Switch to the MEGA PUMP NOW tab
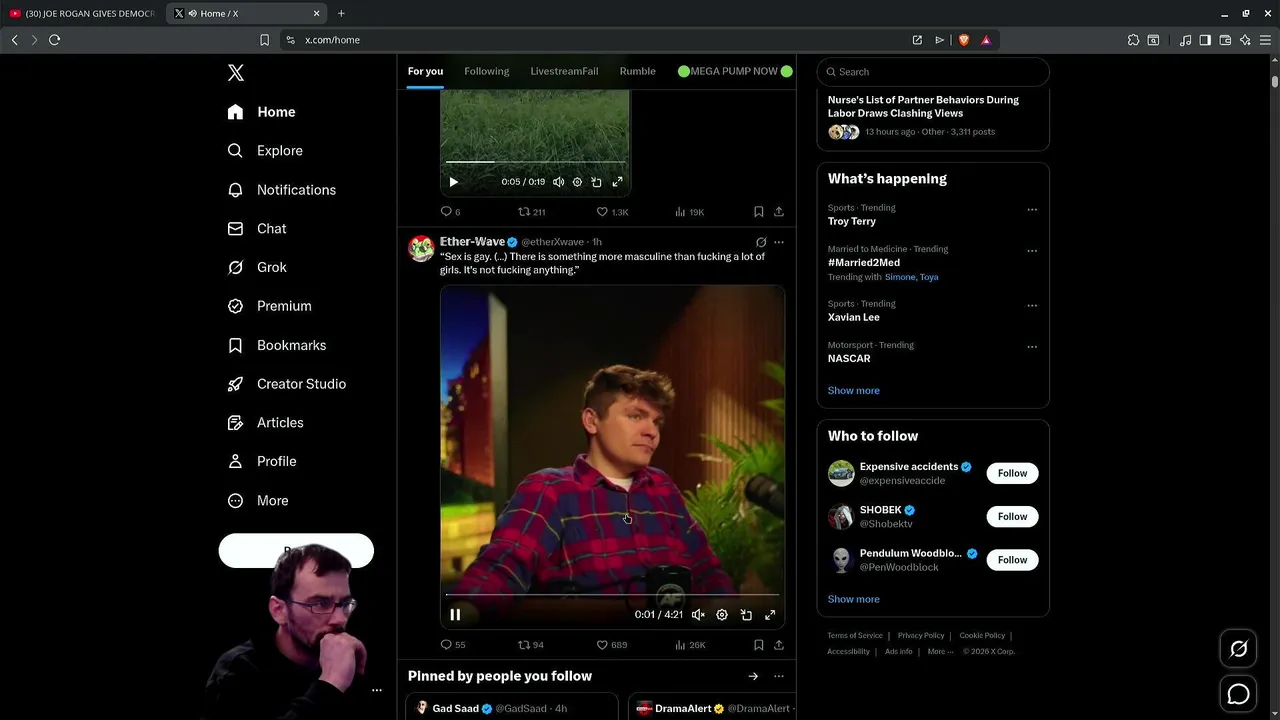1280x720 pixels. tap(735, 71)
